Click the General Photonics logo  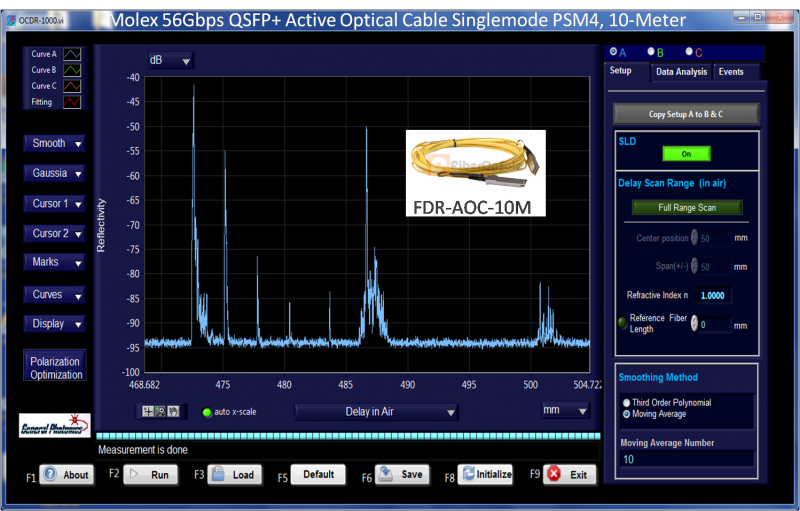(x=55, y=425)
